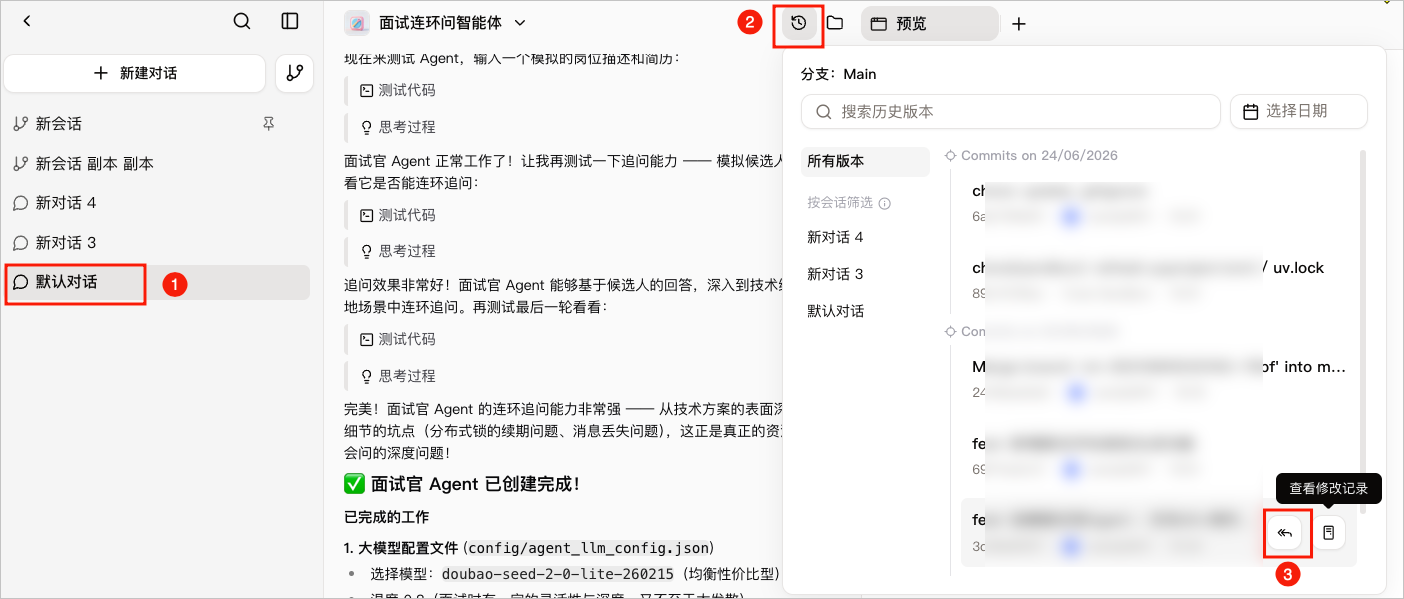Viewport: 1404px width, 599px height.
Task: Open the 选择日期 date picker
Action: click(1299, 112)
